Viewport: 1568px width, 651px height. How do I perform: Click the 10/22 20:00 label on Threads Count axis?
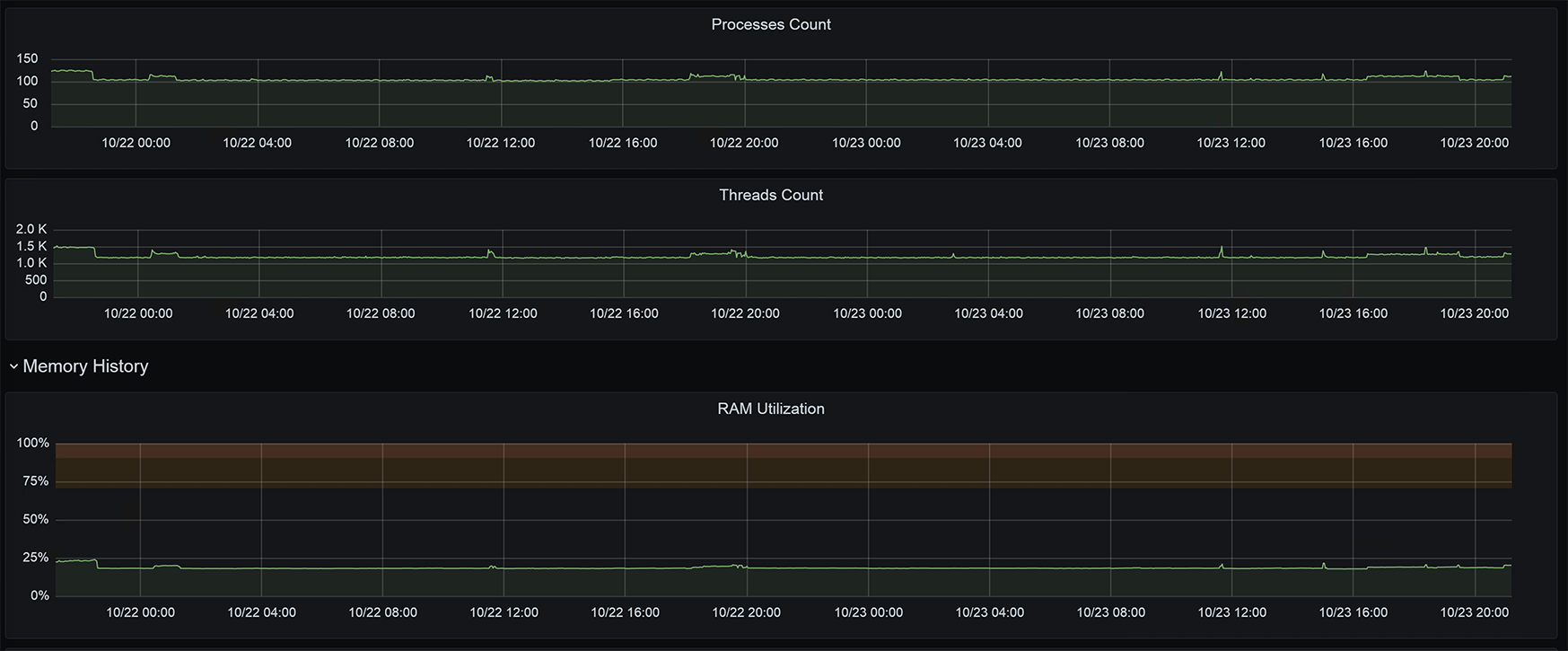tap(745, 313)
